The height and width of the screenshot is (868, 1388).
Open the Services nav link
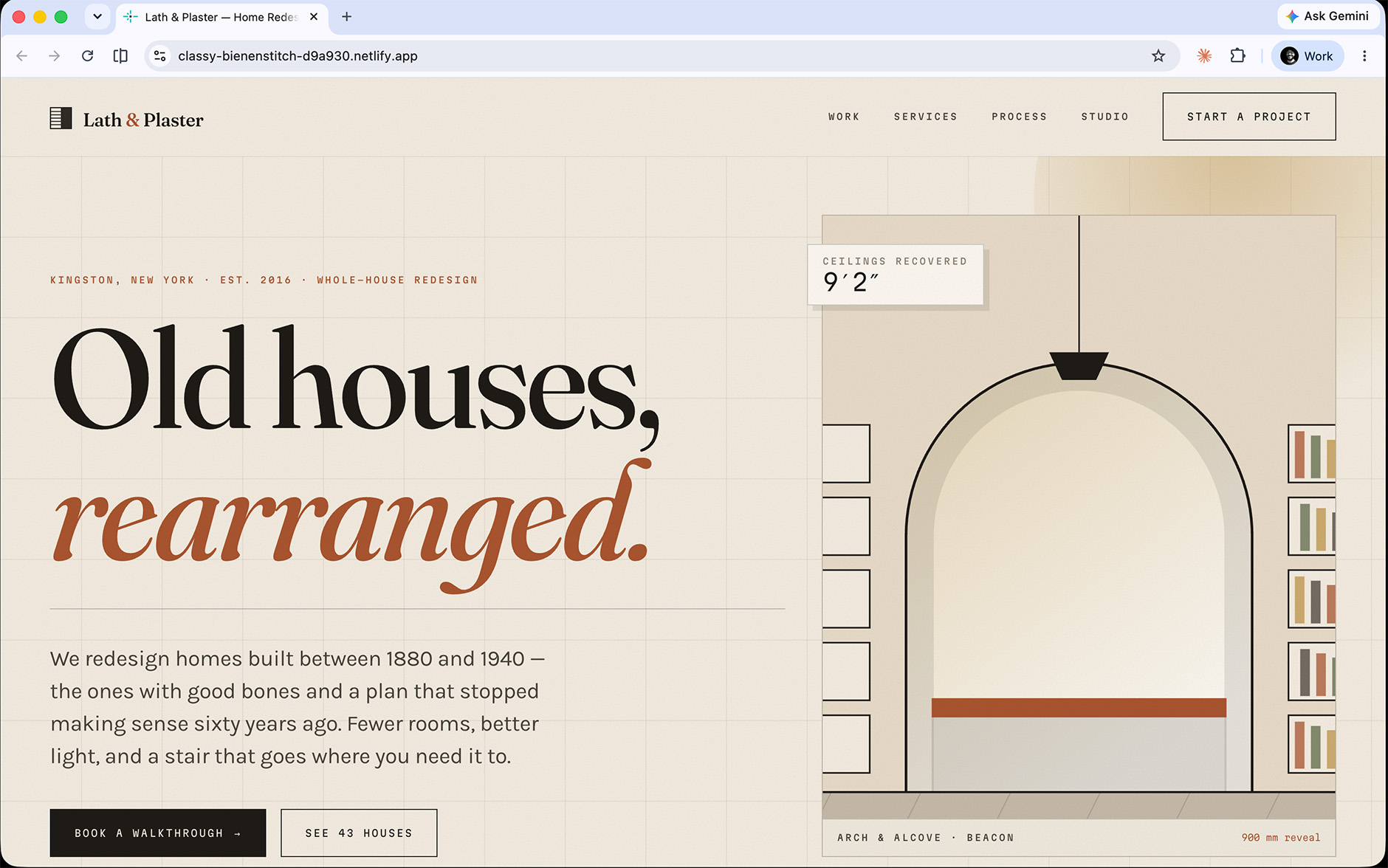(x=926, y=117)
